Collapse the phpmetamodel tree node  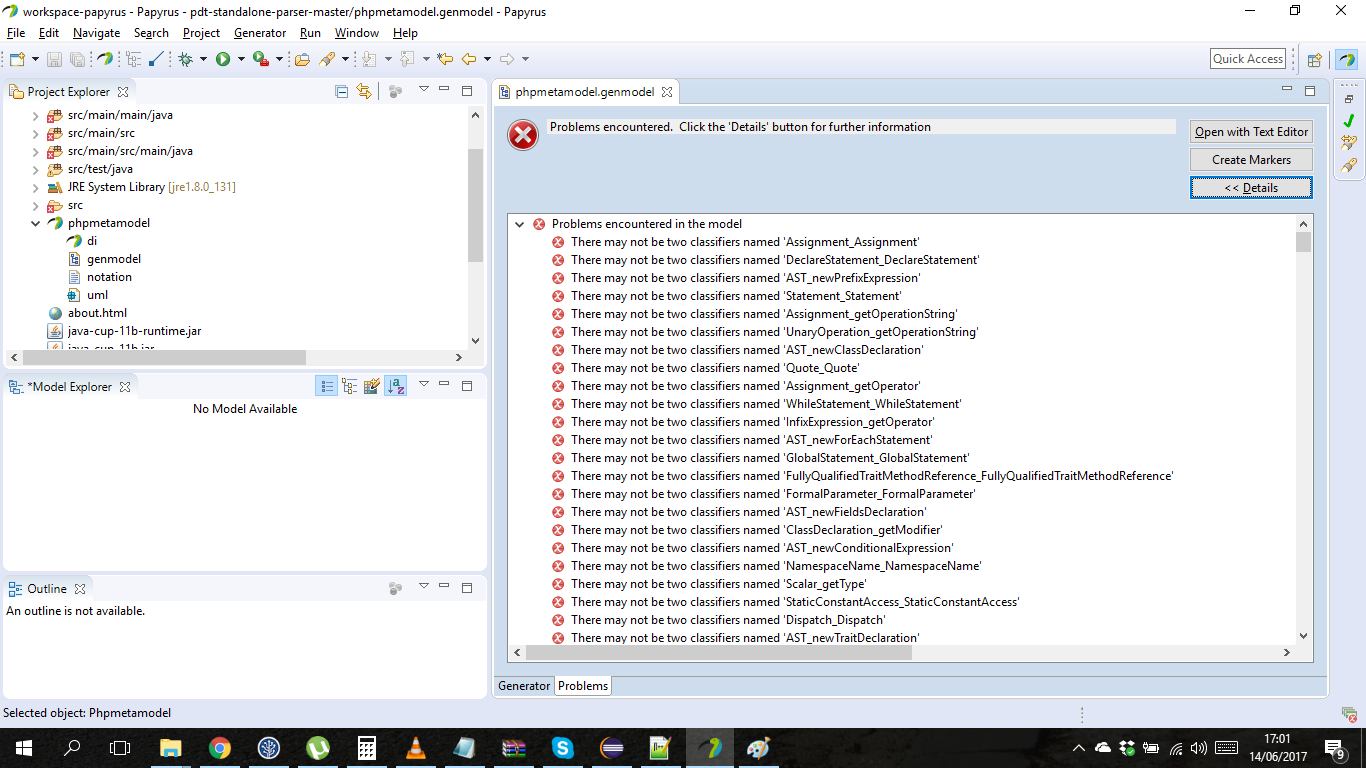(x=36, y=223)
